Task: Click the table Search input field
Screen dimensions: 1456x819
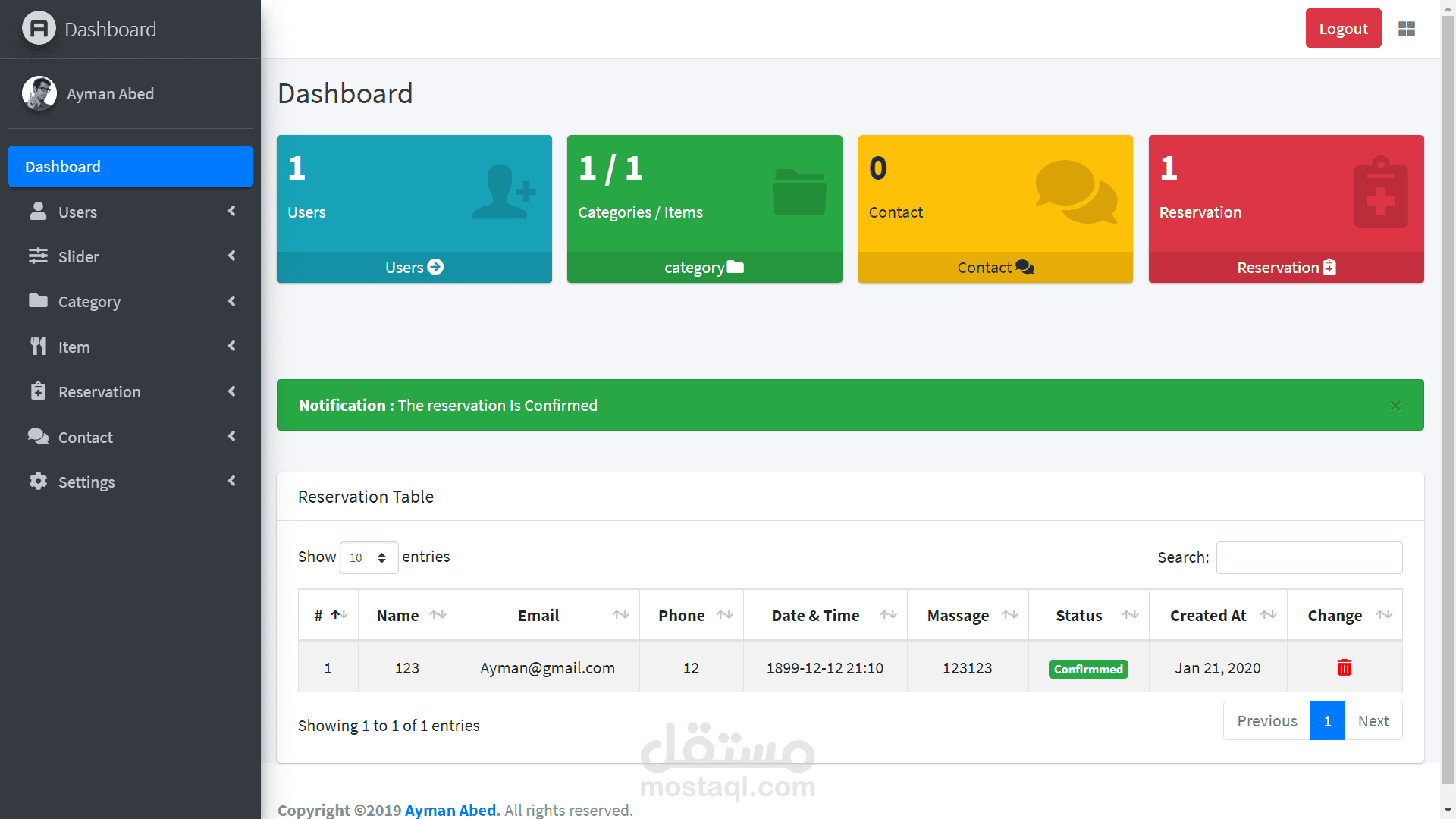Action: [1309, 557]
